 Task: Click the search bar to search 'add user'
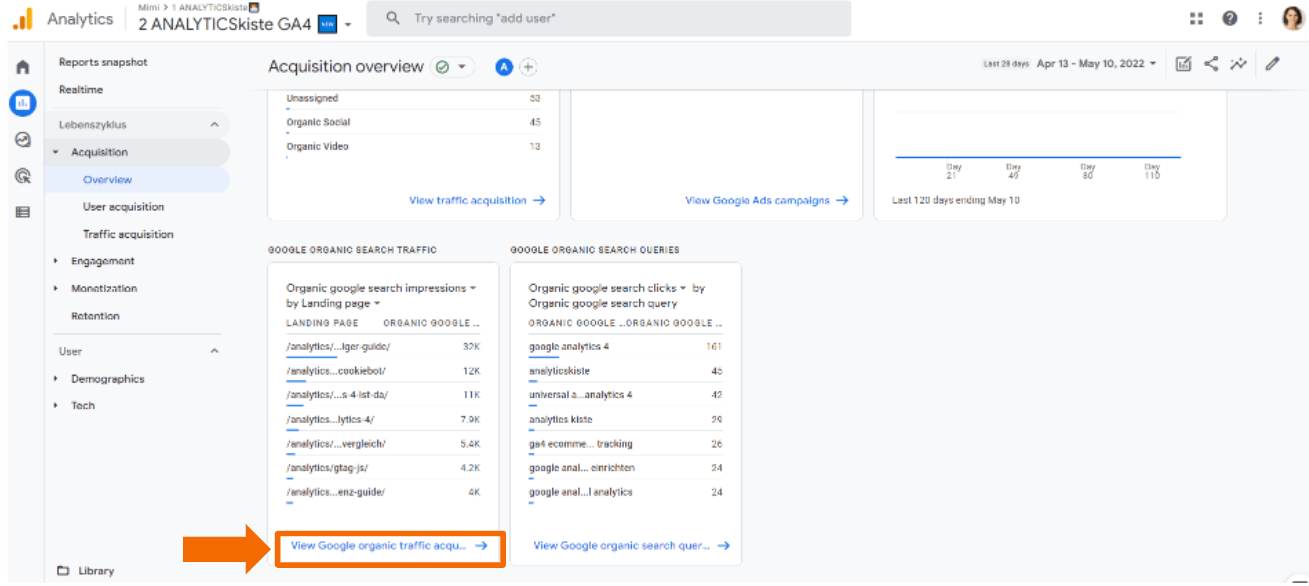[x=614, y=18]
